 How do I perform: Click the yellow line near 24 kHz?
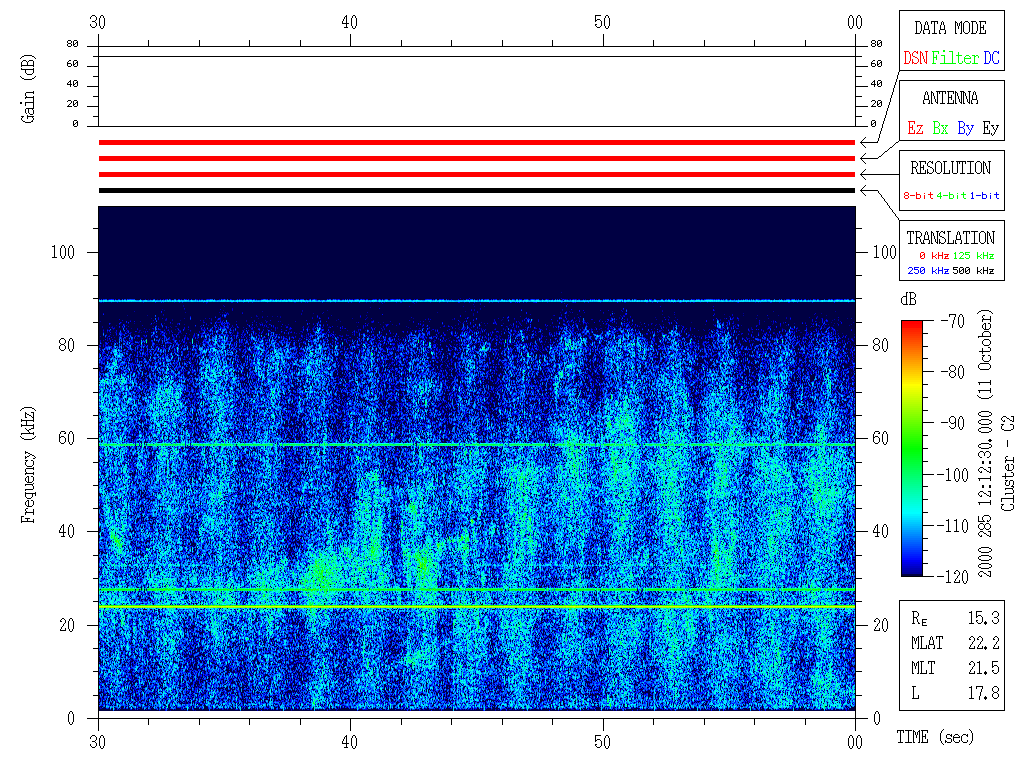(x=476, y=606)
